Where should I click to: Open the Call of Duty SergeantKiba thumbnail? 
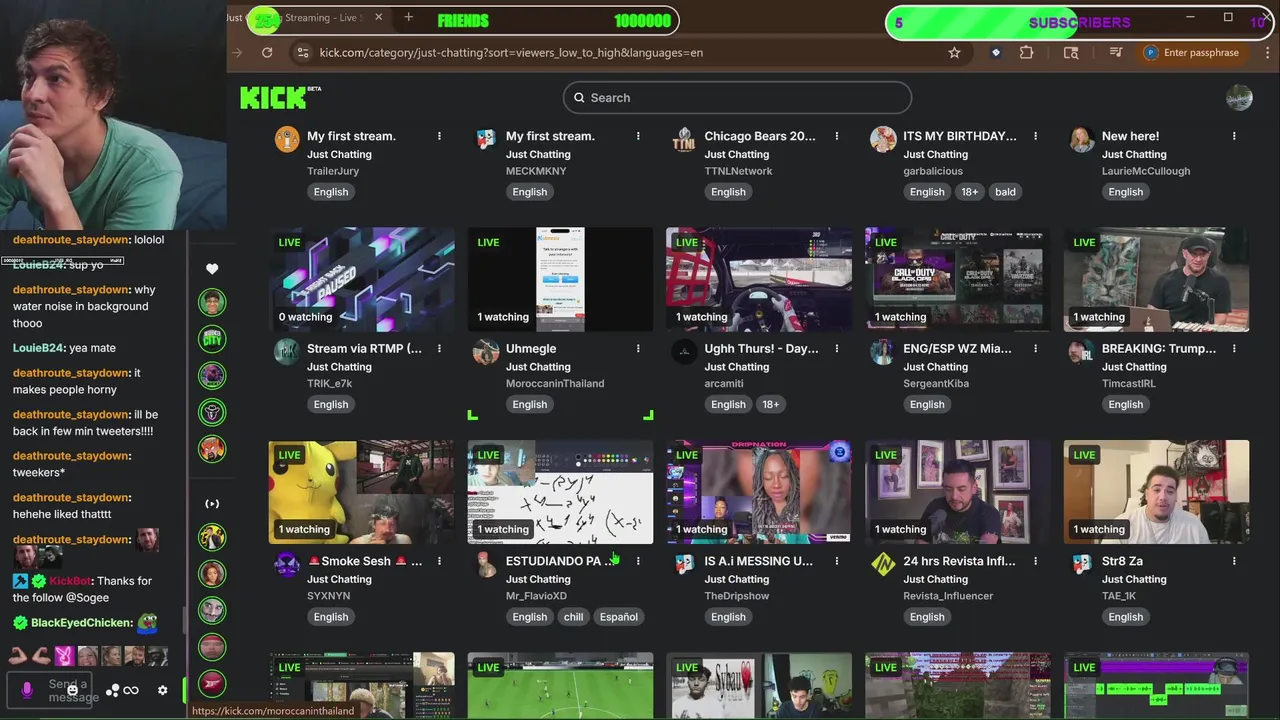coord(957,279)
